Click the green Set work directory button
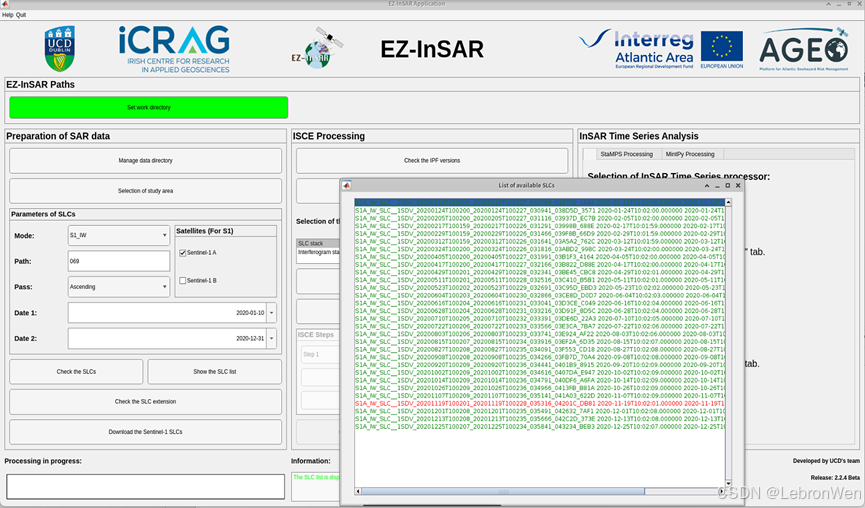The height and width of the screenshot is (508, 865). (149, 108)
